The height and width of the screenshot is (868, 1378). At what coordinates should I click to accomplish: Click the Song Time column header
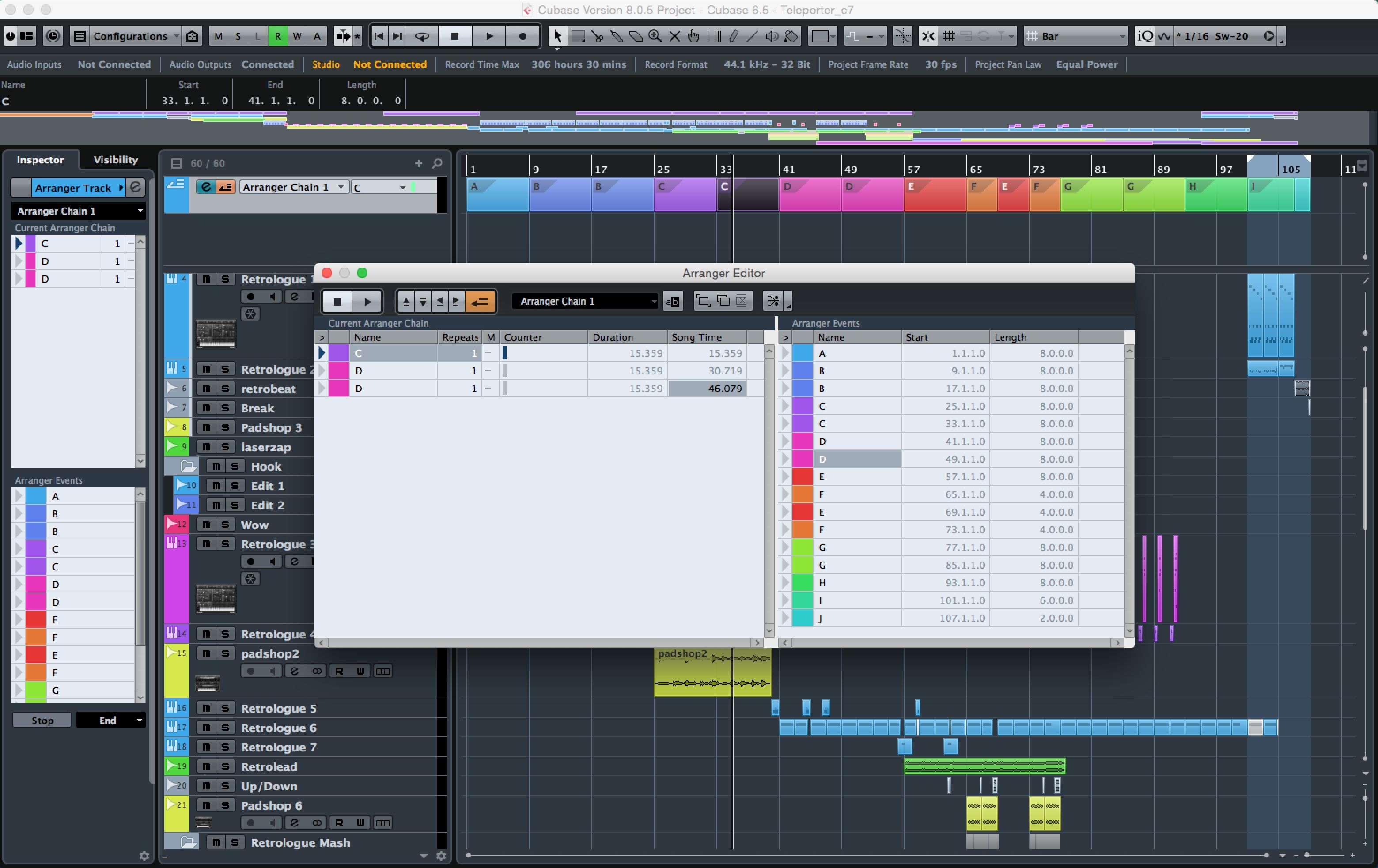click(x=706, y=337)
